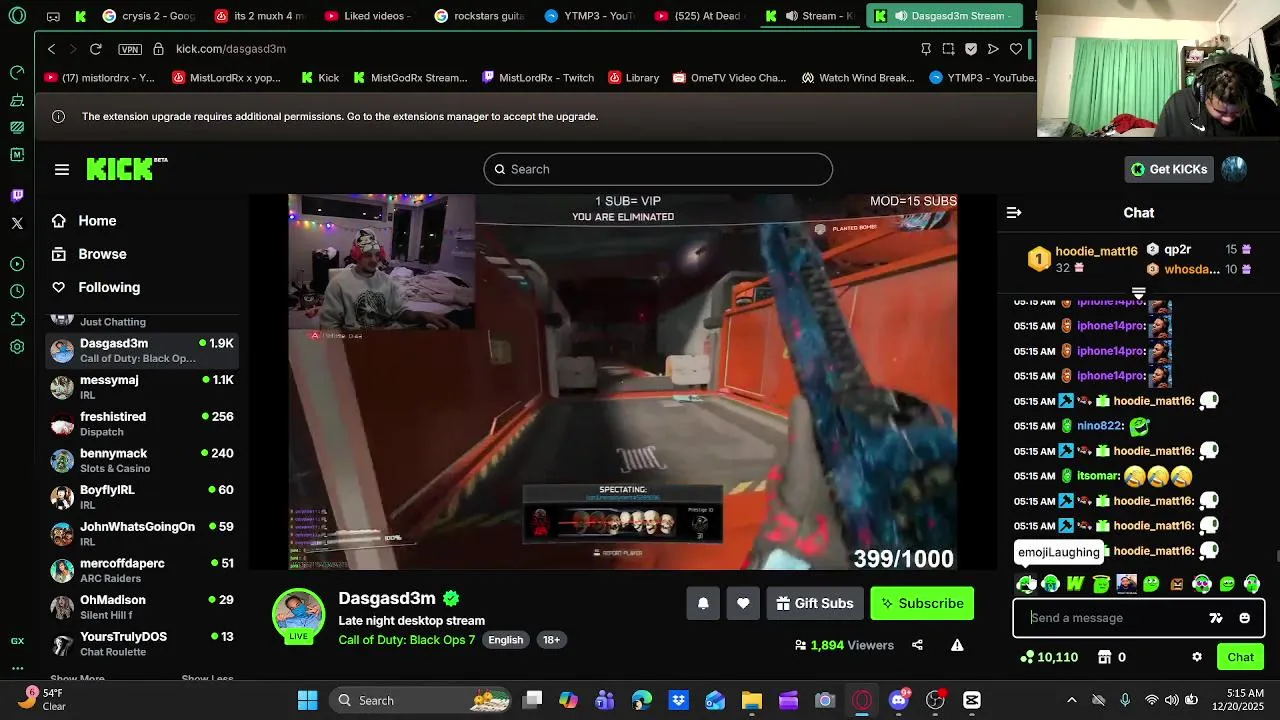Open Browse in Kick sidebar
Image resolution: width=1280 pixels, height=720 pixels.
pyautogui.click(x=102, y=254)
